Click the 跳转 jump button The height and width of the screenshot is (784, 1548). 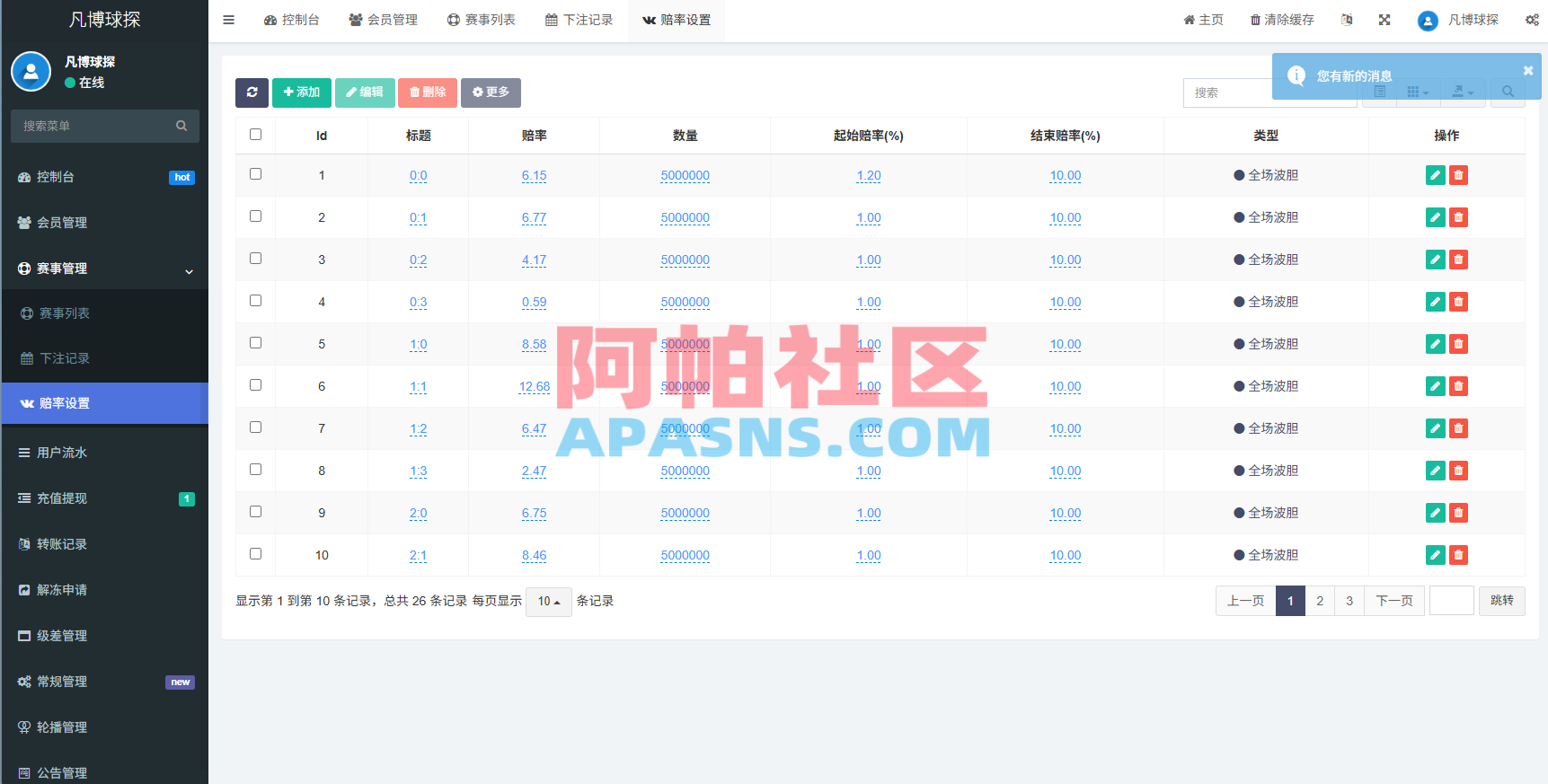point(1502,601)
